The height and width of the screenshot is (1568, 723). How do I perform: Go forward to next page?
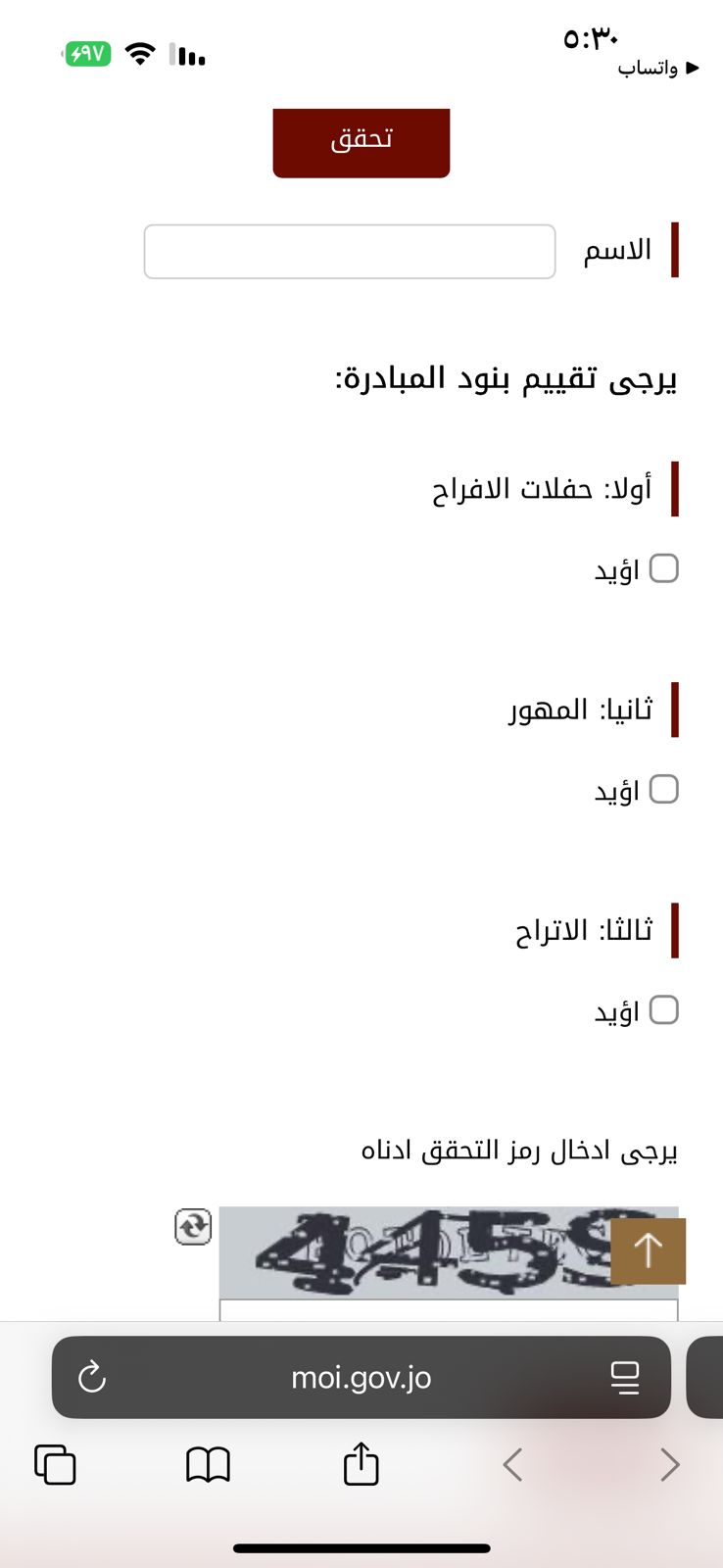tap(669, 1465)
